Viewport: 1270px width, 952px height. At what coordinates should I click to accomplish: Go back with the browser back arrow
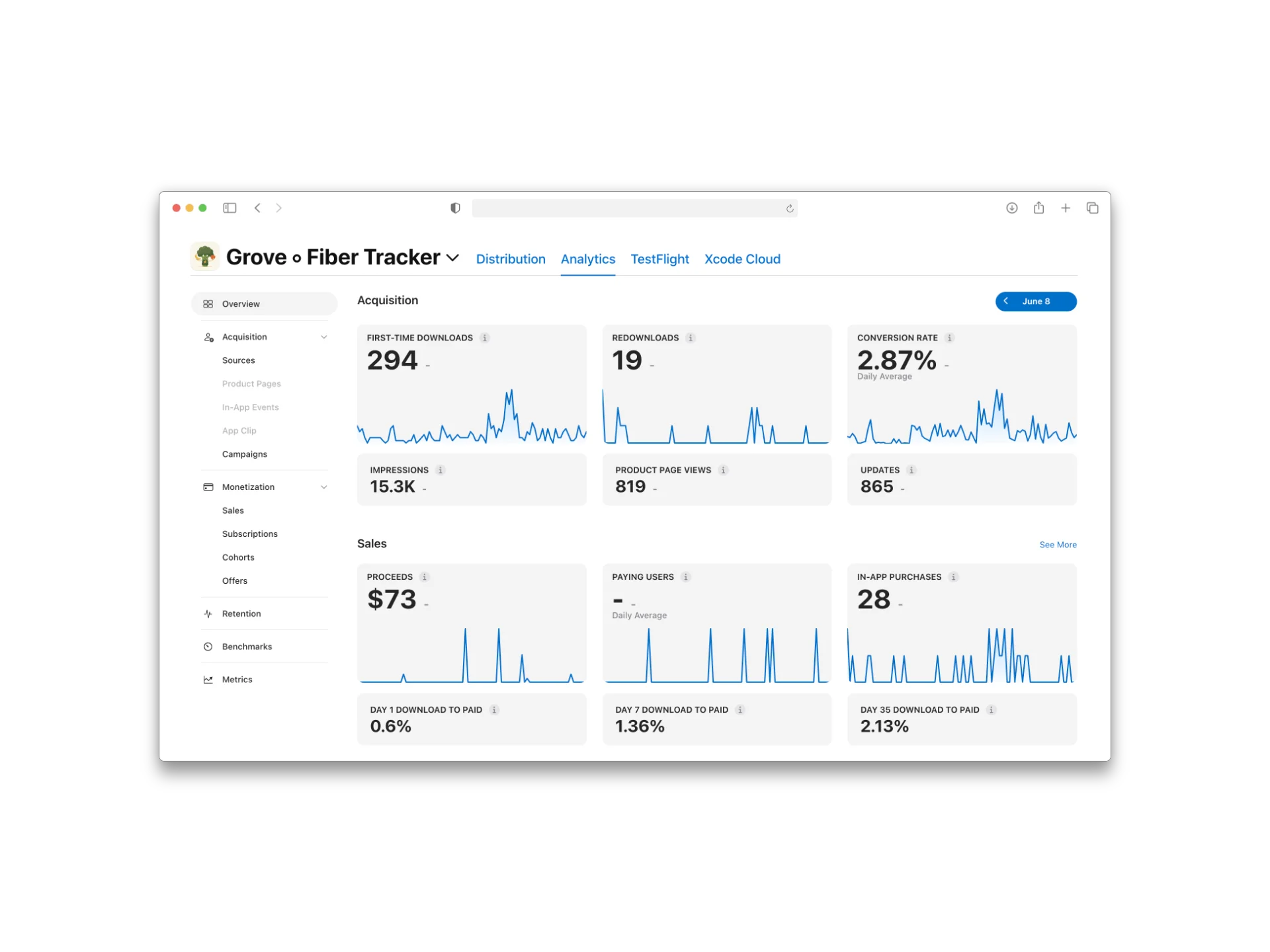click(257, 208)
